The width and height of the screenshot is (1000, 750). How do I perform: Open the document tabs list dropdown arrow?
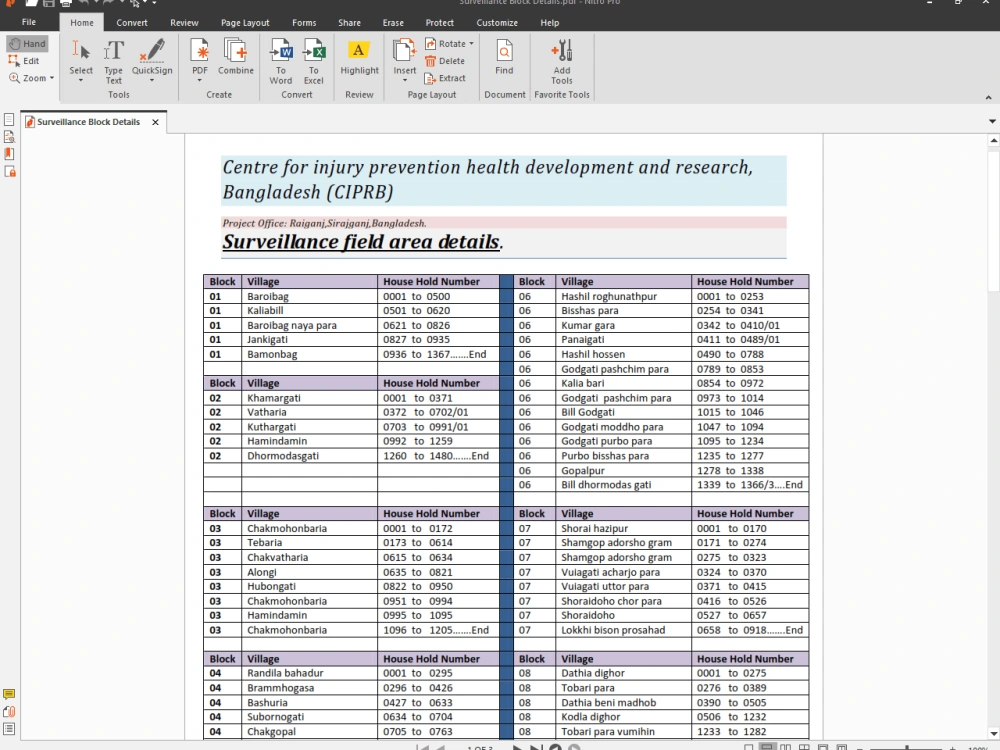click(992, 121)
